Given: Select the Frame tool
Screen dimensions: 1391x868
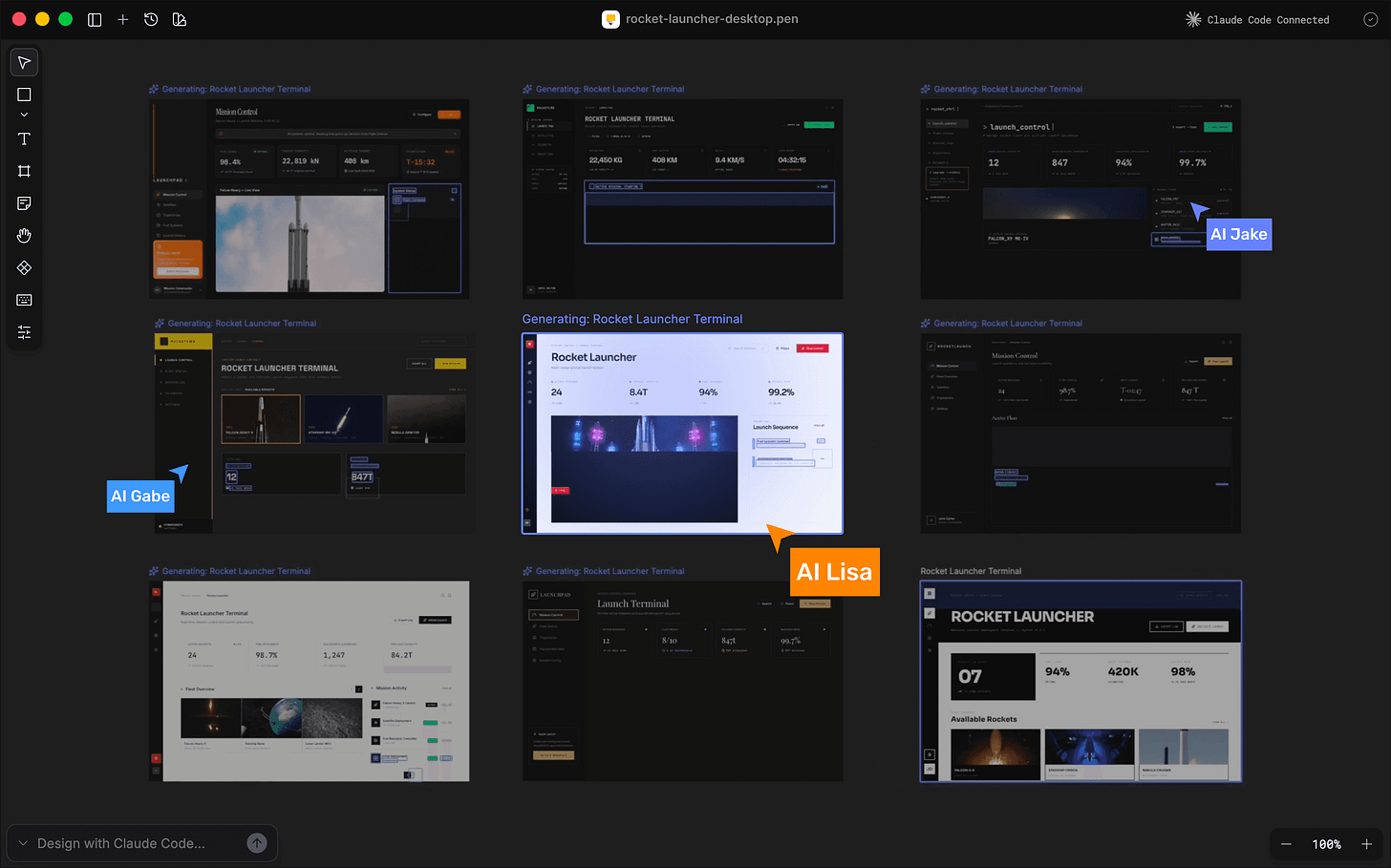Looking at the screenshot, I should tap(23, 171).
